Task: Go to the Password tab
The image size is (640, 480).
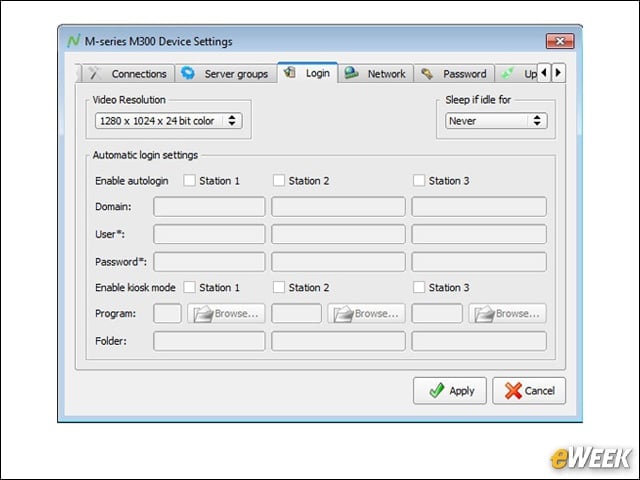Action: 454,74
